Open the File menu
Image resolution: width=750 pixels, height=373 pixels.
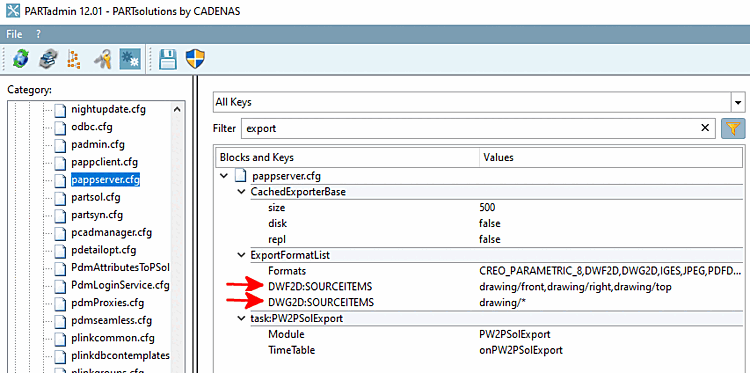click(14, 34)
